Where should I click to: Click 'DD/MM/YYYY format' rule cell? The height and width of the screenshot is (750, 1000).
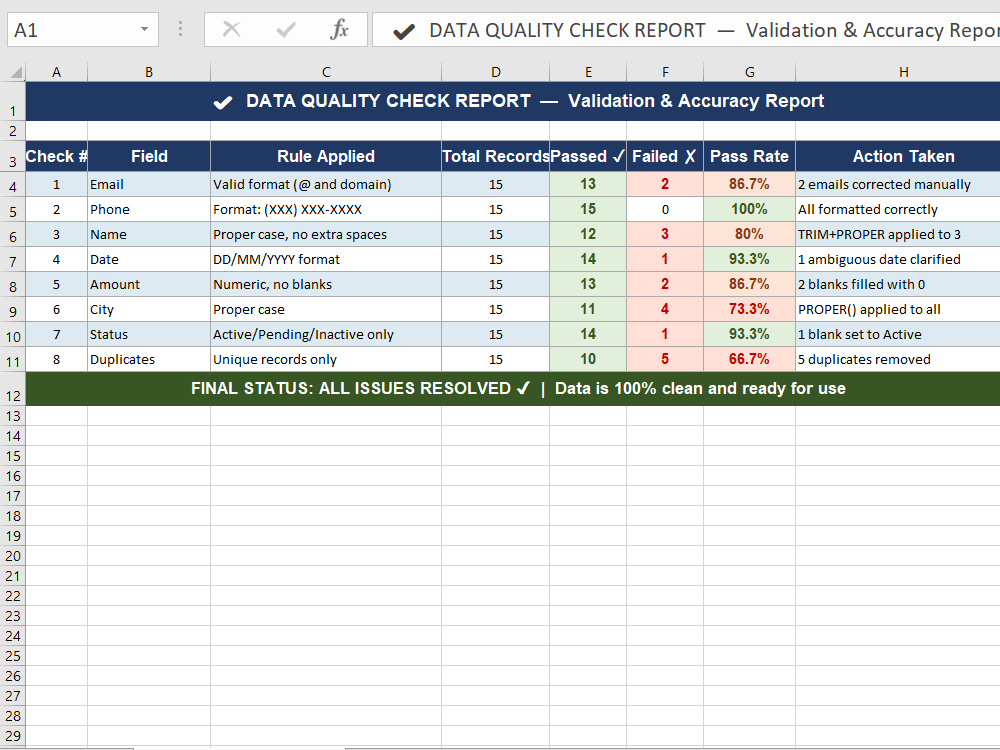click(326, 260)
